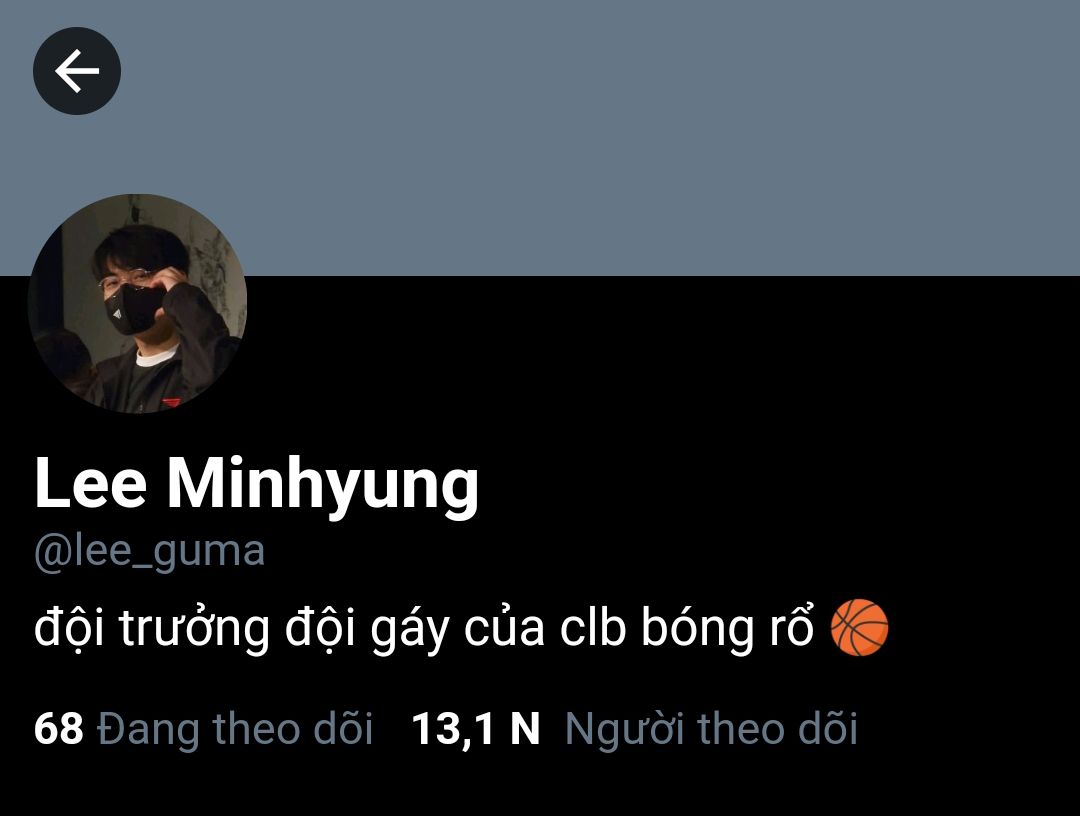Open the Đang theo dõi list
Screen dimensions: 1080x816
235,729
